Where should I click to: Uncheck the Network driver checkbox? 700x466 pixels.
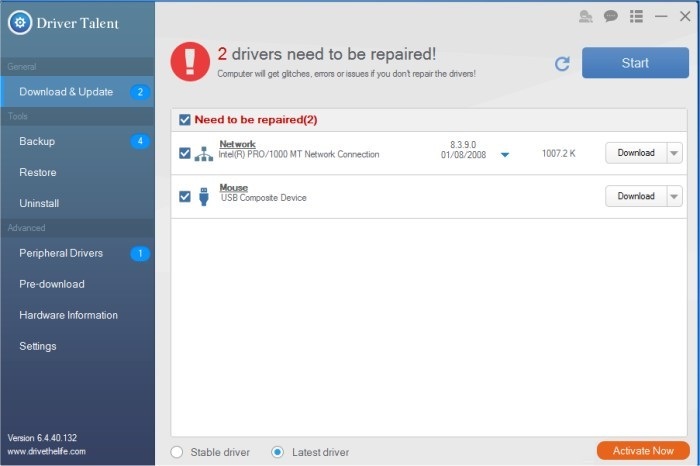(185, 153)
